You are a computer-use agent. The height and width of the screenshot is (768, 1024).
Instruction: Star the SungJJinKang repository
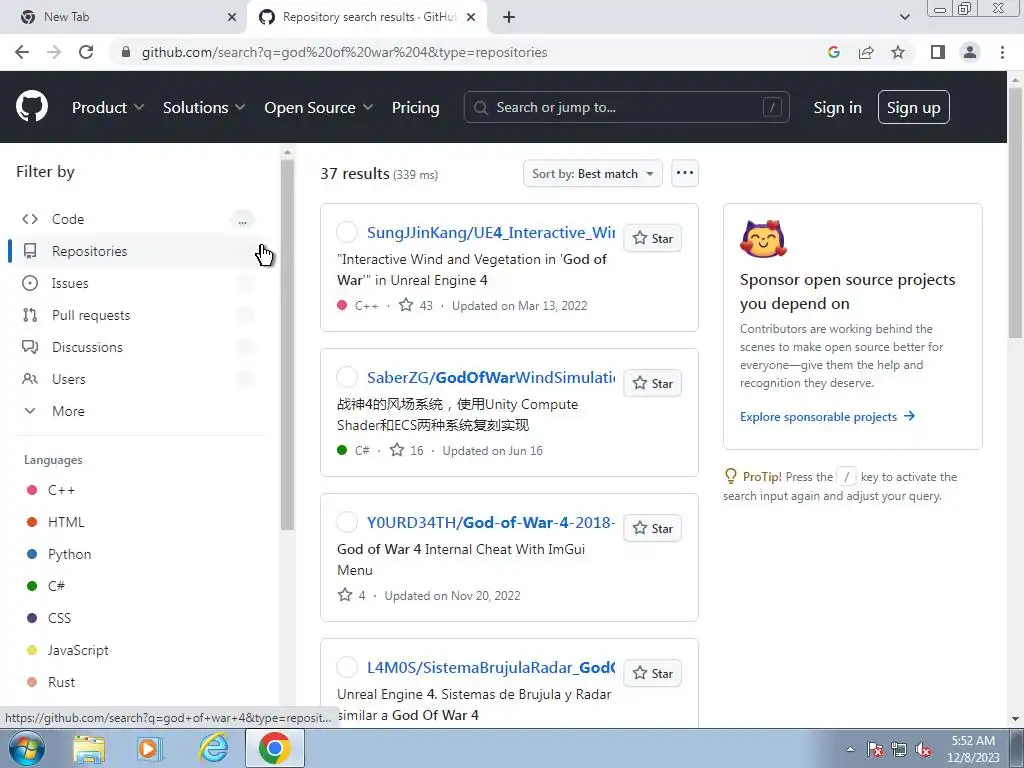[652, 238]
